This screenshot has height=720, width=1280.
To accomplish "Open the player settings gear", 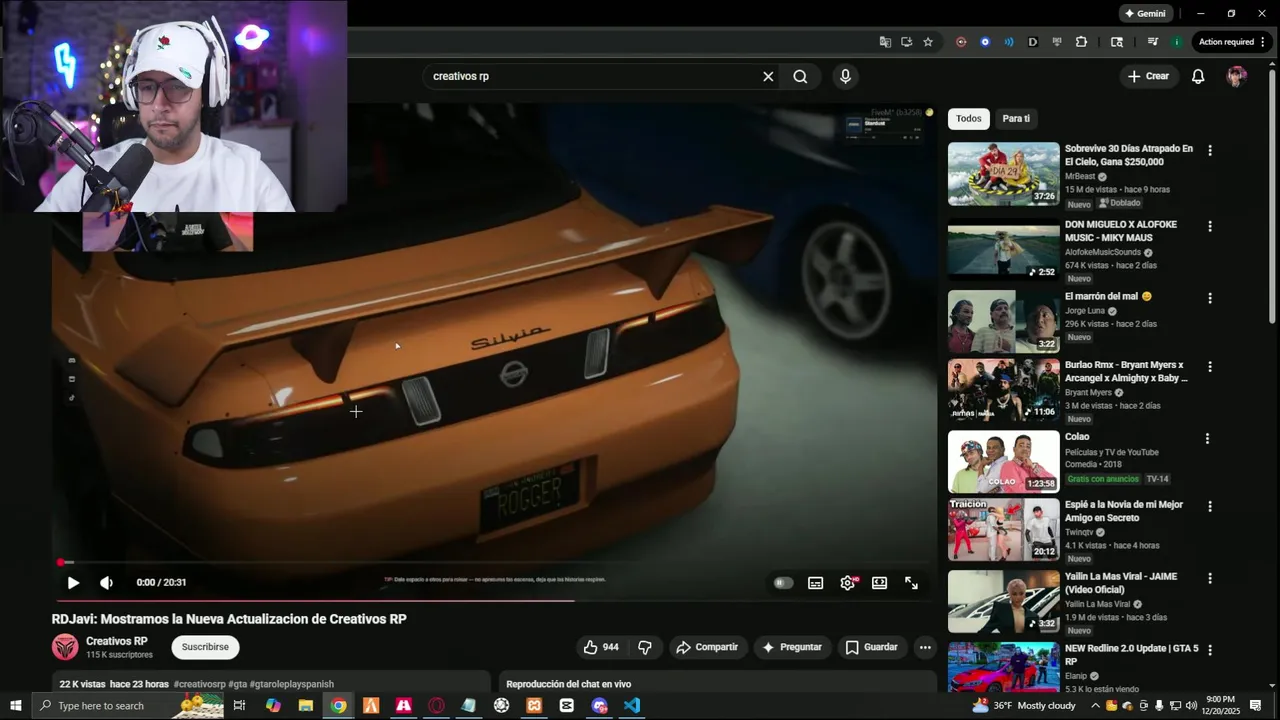I will (x=848, y=583).
